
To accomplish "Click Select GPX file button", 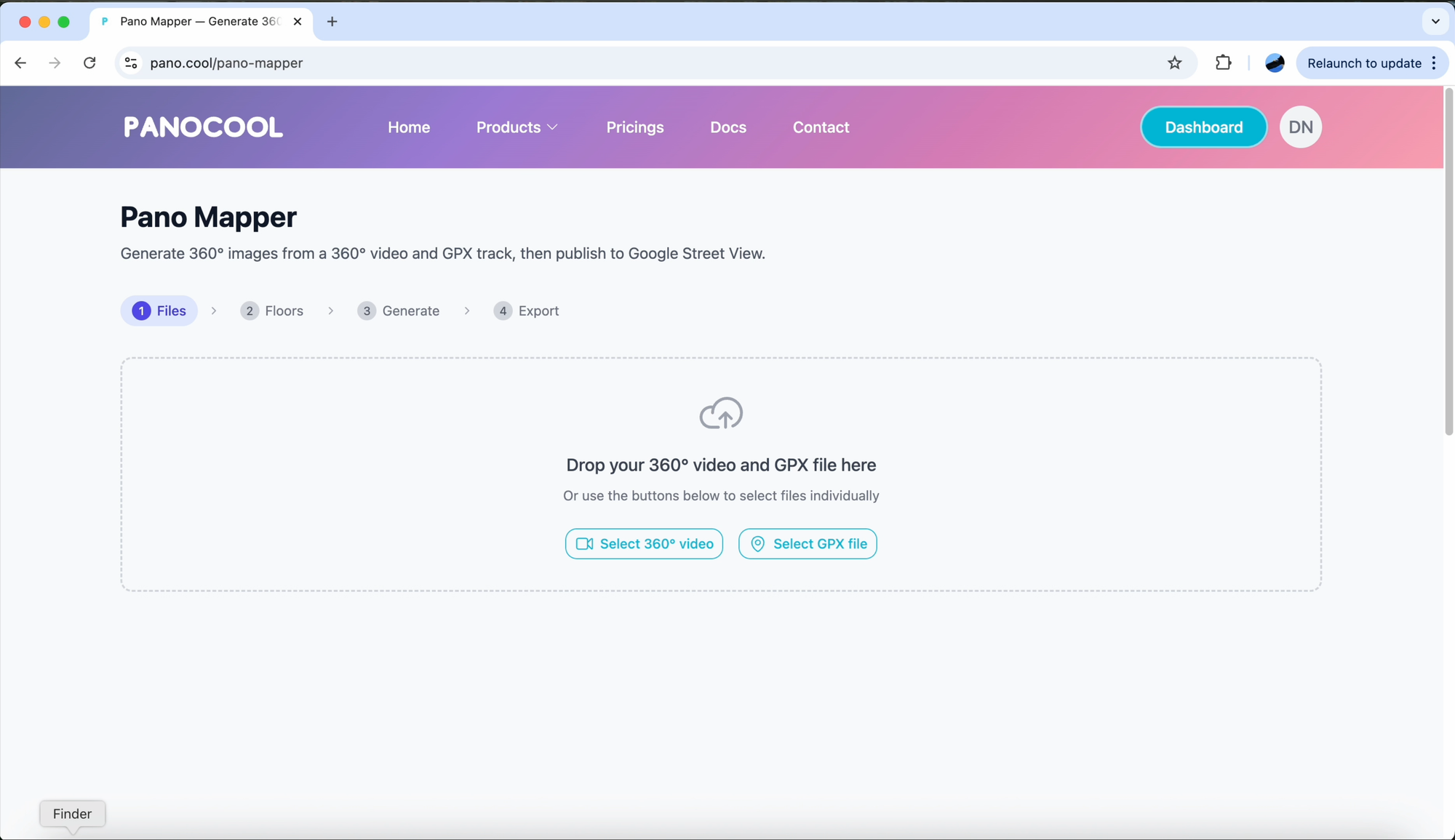I will click(x=808, y=544).
